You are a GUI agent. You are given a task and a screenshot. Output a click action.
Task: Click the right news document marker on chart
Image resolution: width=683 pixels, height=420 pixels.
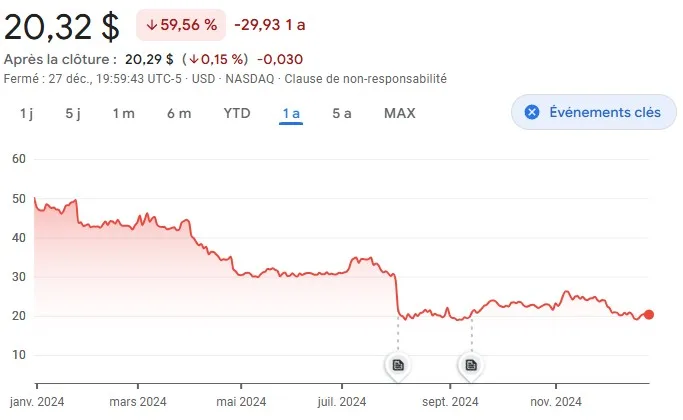(x=471, y=365)
